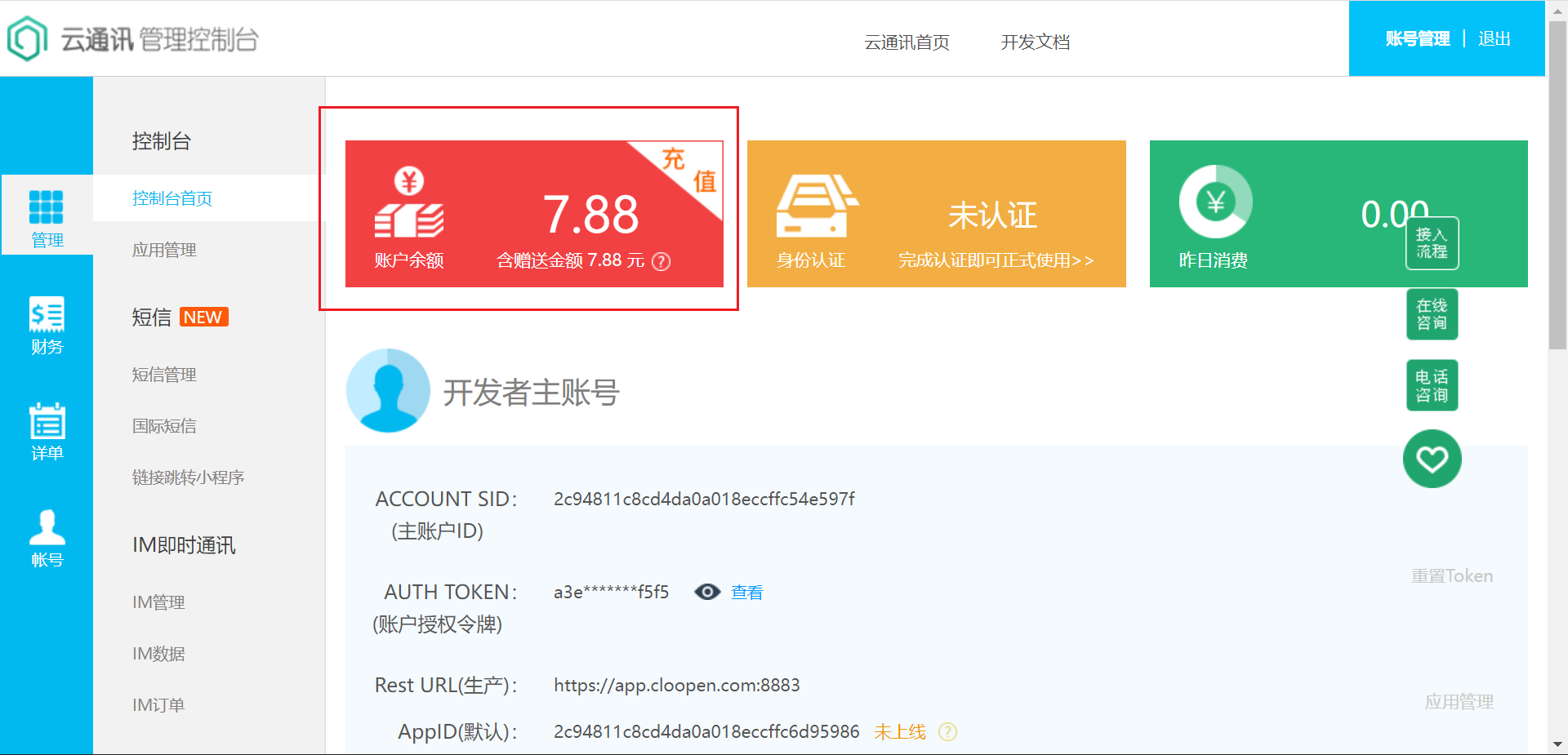Screen dimensions: 1568x755
Task: Click the 短信 NEW section heading
Action: click(180, 317)
